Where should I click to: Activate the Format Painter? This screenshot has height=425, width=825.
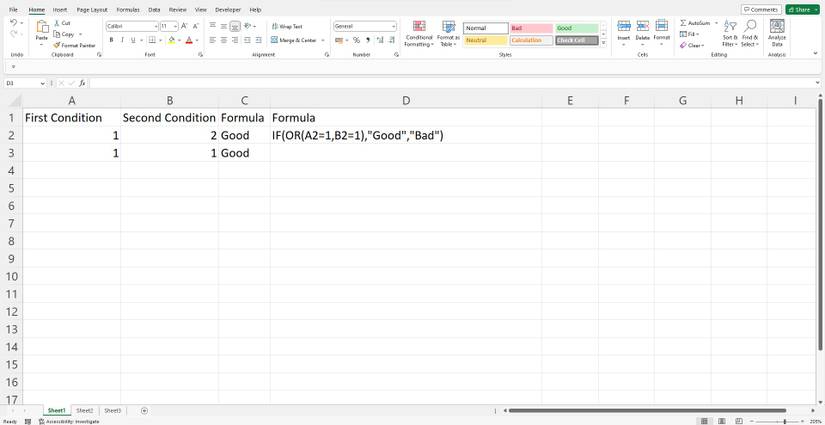(75, 45)
